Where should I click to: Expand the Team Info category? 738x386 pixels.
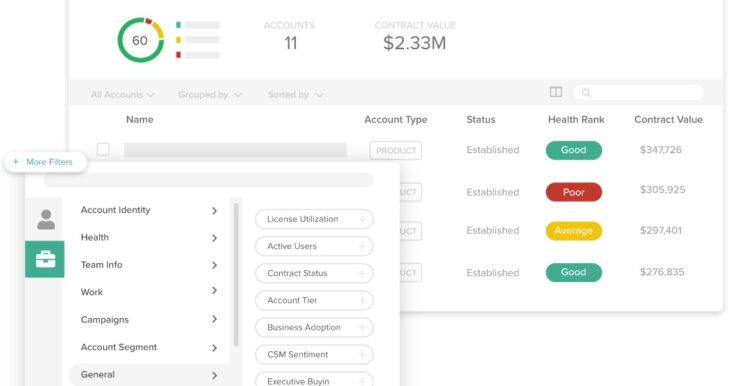pyautogui.click(x=149, y=265)
